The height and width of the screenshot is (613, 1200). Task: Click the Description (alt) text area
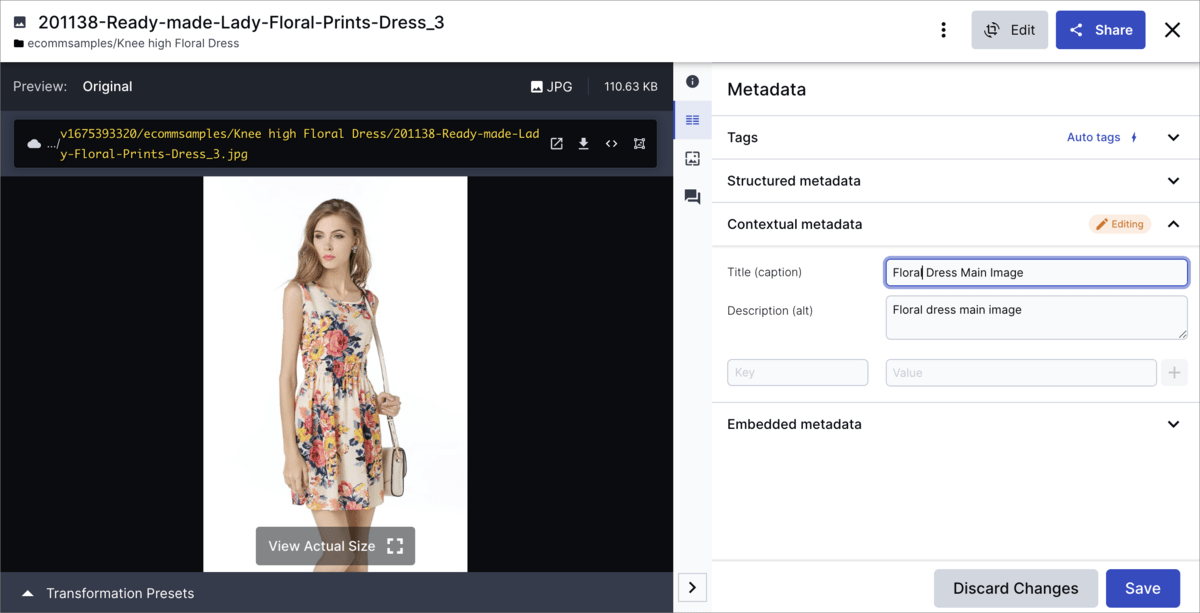click(1037, 317)
